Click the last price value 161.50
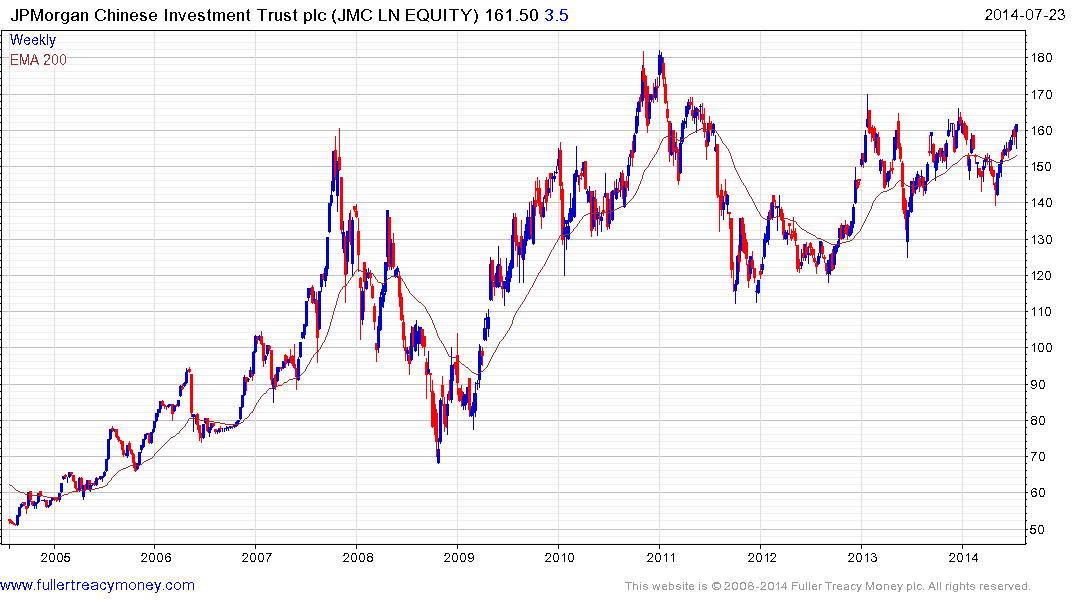Image resolution: width=1075 pixels, height=600 pixels. (511, 15)
